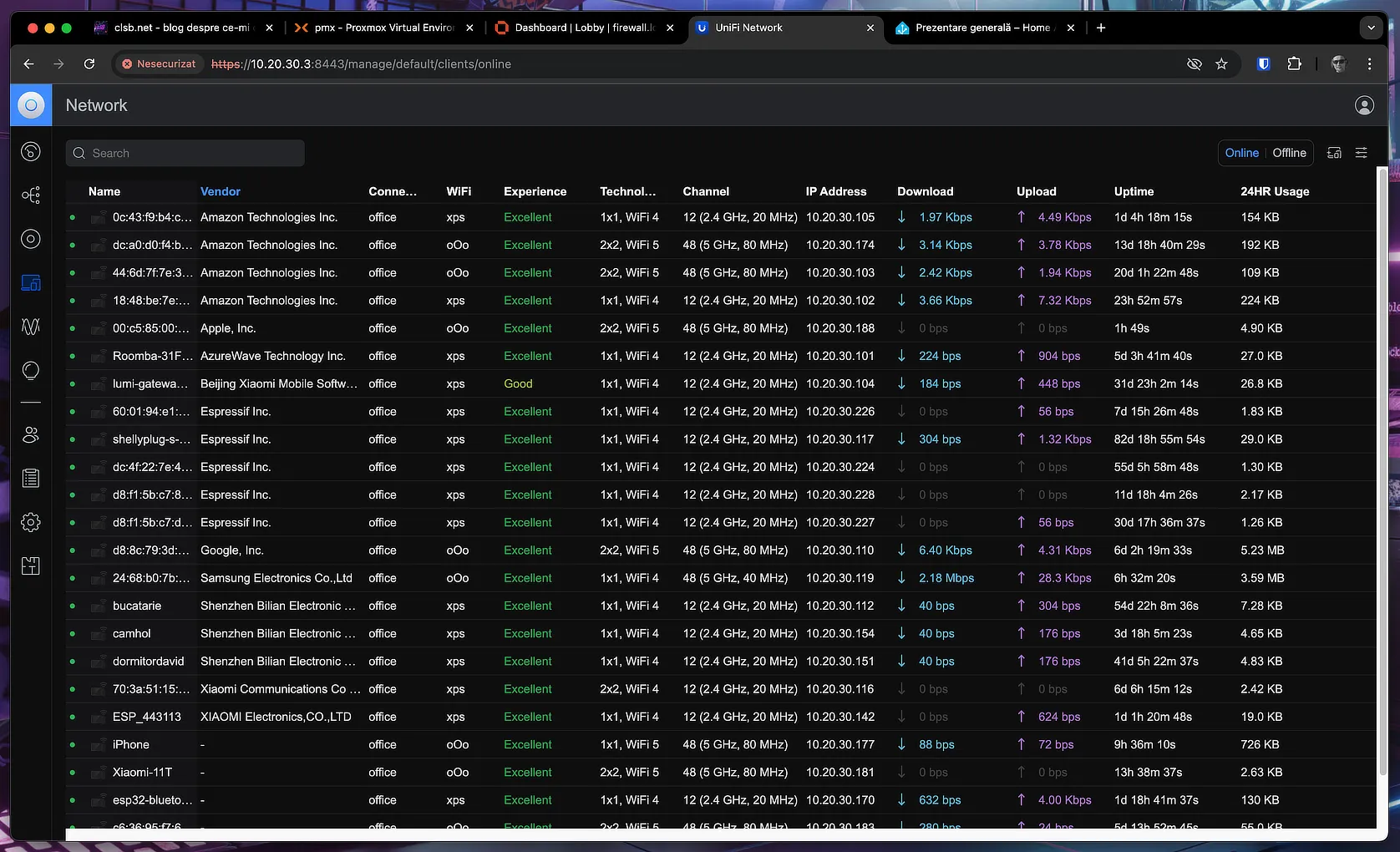Viewport: 1400px width, 852px height.
Task: Open the Topology icon in the sidebar
Action: click(x=31, y=195)
